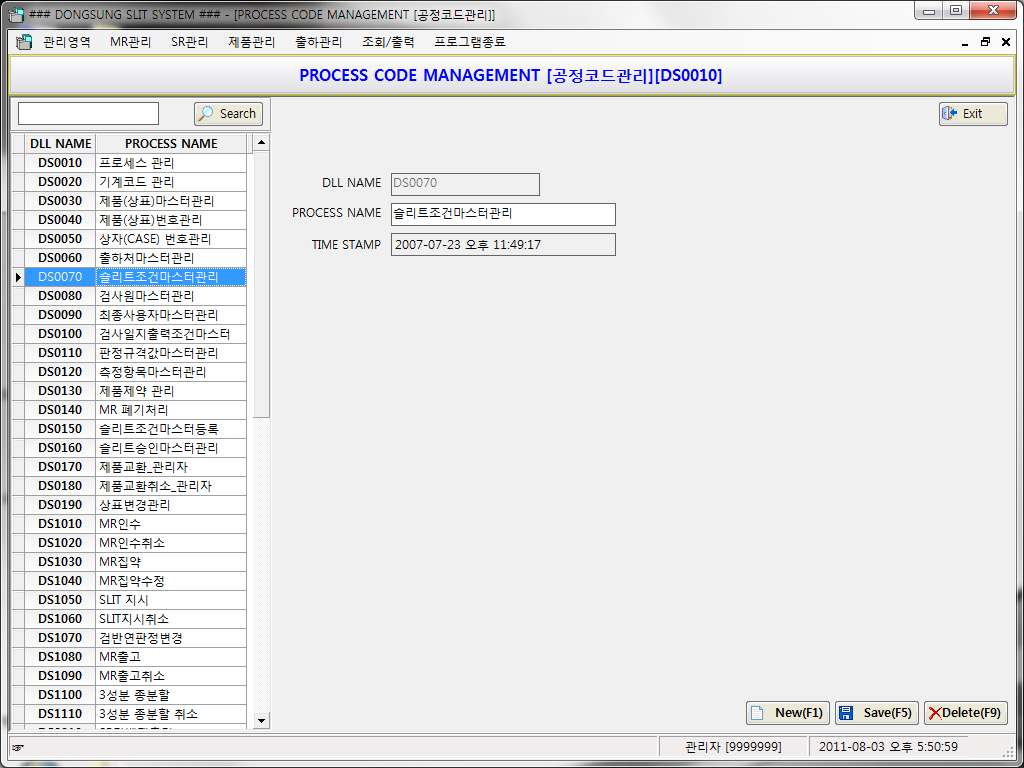Open the 프로그램종료 menu
1024x768 pixels.
470,42
